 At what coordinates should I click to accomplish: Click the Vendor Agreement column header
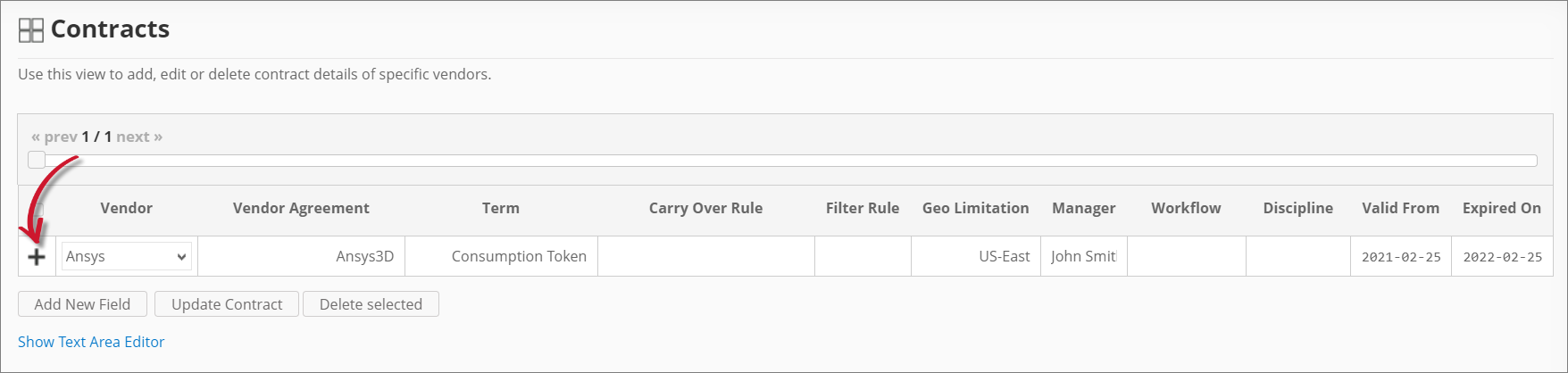point(301,208)
